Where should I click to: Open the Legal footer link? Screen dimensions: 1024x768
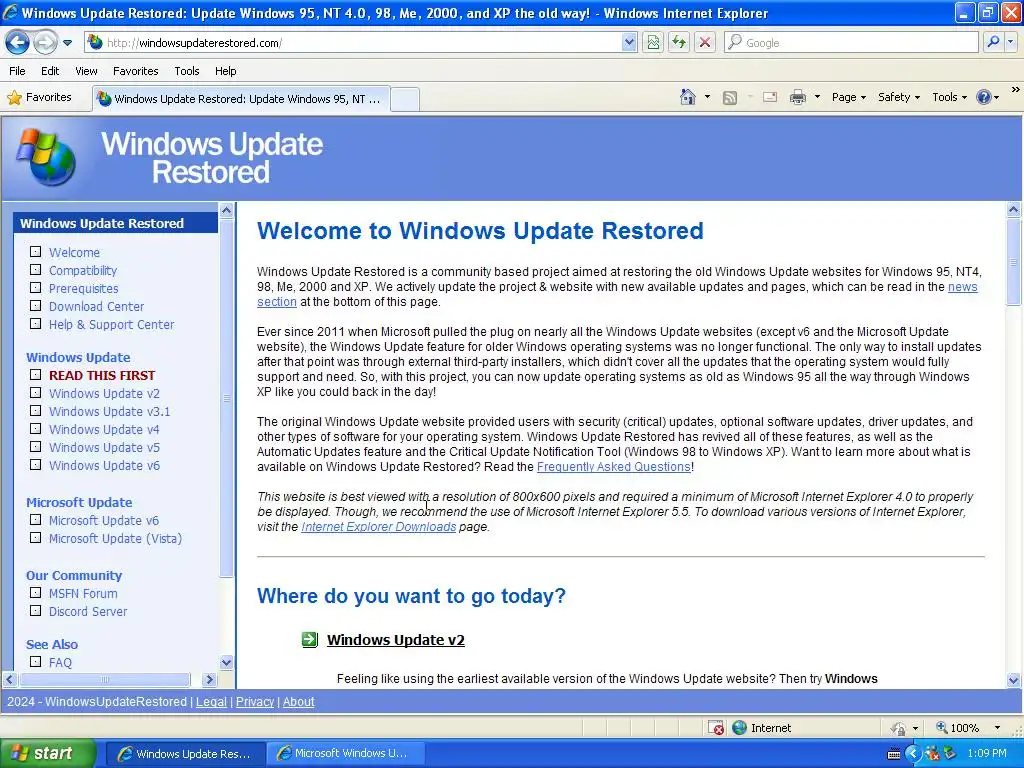pyautogui.click(x=212, y=701)
